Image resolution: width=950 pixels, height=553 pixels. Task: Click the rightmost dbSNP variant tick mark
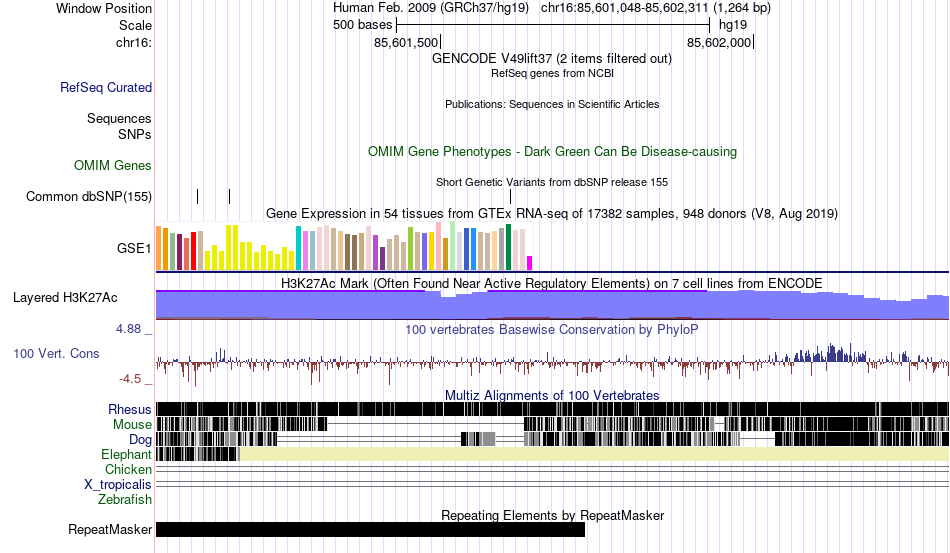511,196
